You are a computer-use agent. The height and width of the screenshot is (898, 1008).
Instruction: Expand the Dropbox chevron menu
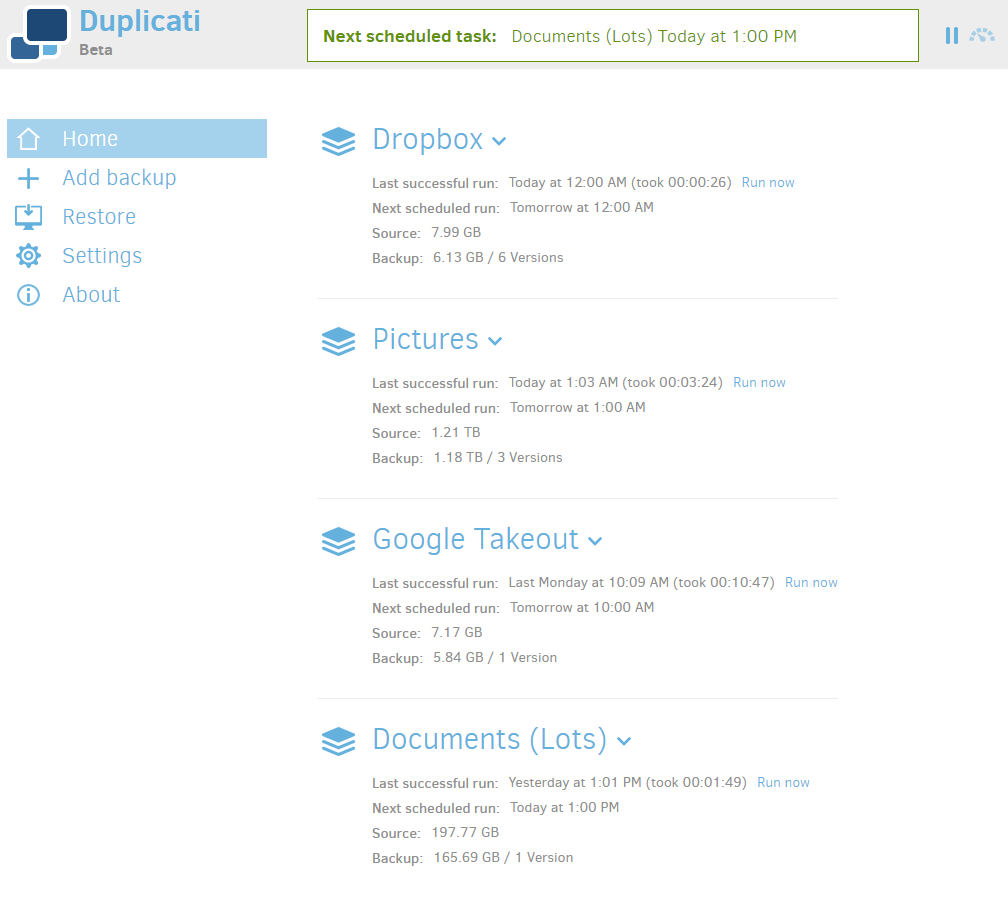point(499,141)
